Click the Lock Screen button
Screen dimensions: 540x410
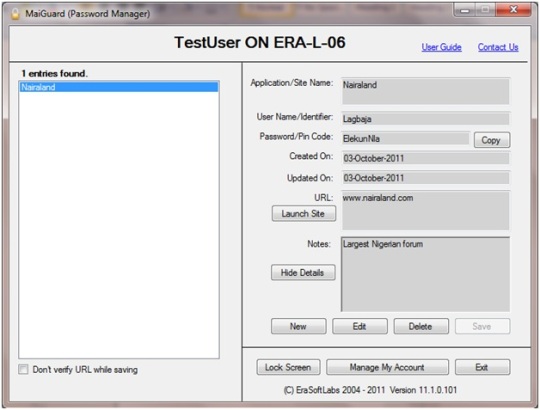tap(288, 367)
